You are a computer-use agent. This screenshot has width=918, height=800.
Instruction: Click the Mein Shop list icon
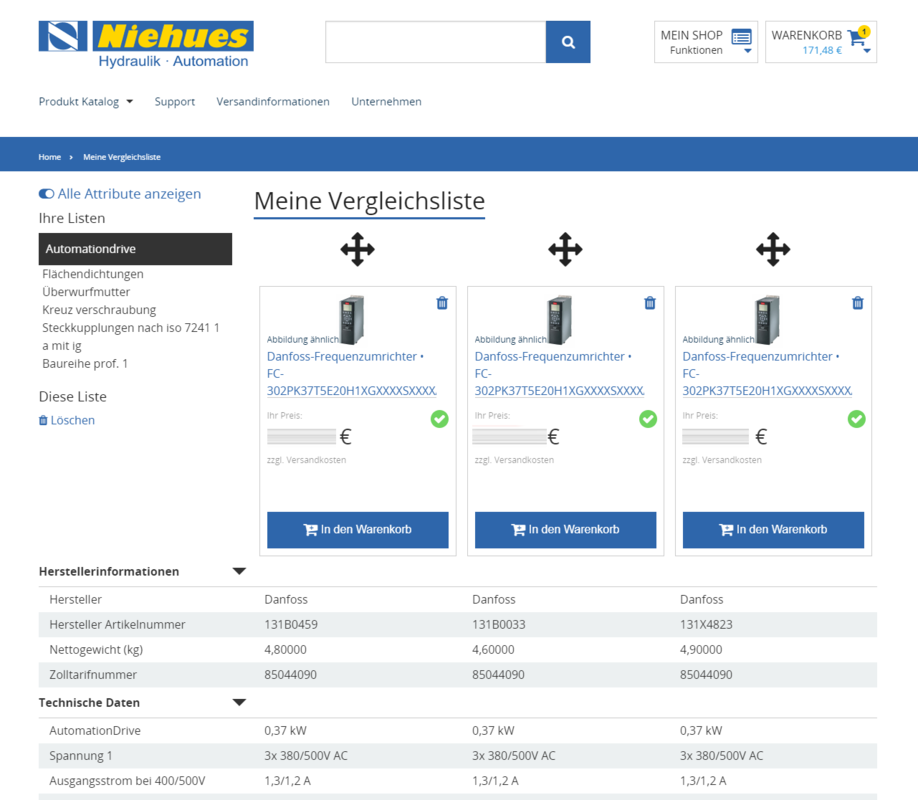coord(741,37)
